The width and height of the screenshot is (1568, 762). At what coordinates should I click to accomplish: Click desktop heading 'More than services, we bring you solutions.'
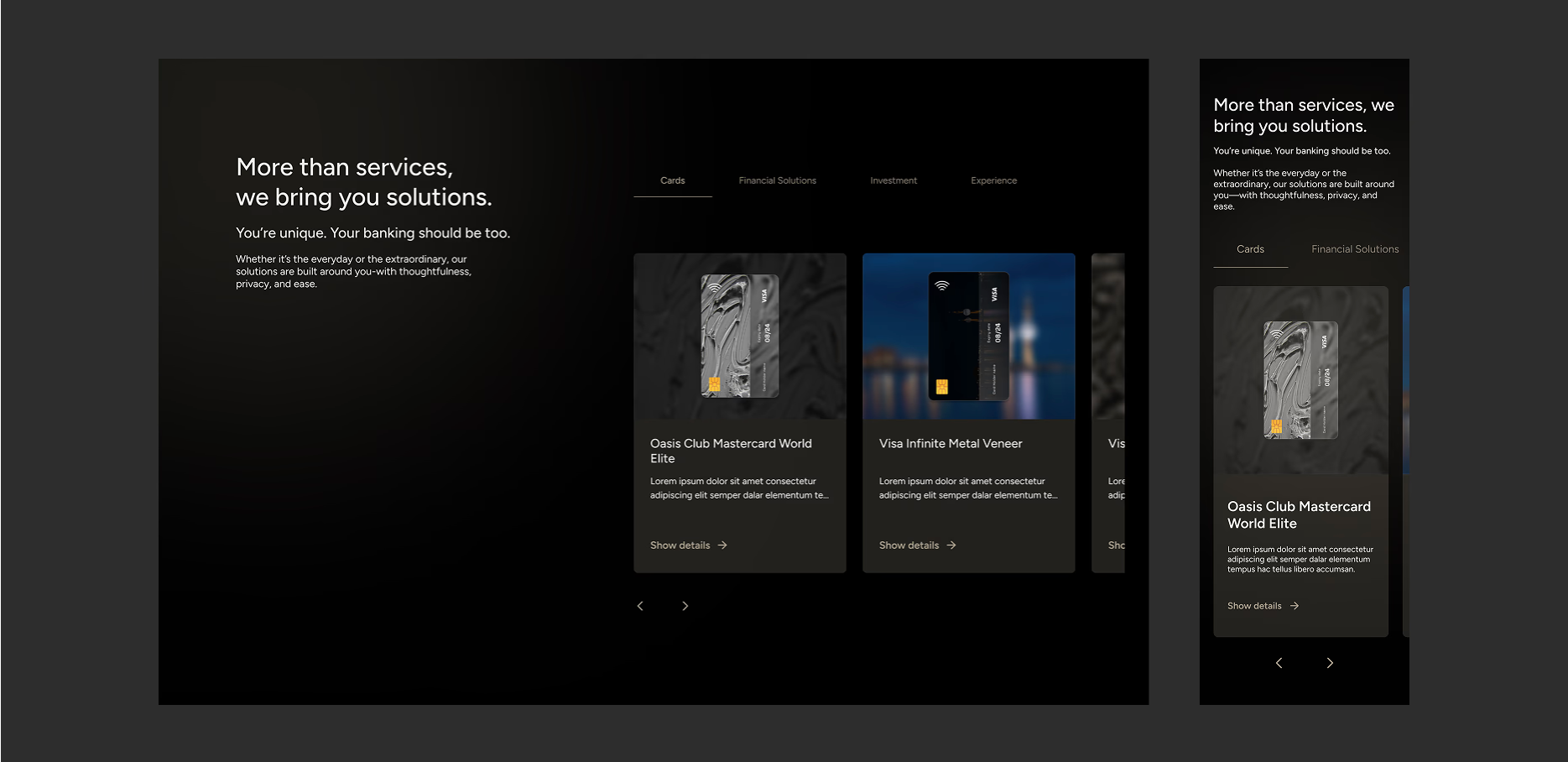(364, 182)
